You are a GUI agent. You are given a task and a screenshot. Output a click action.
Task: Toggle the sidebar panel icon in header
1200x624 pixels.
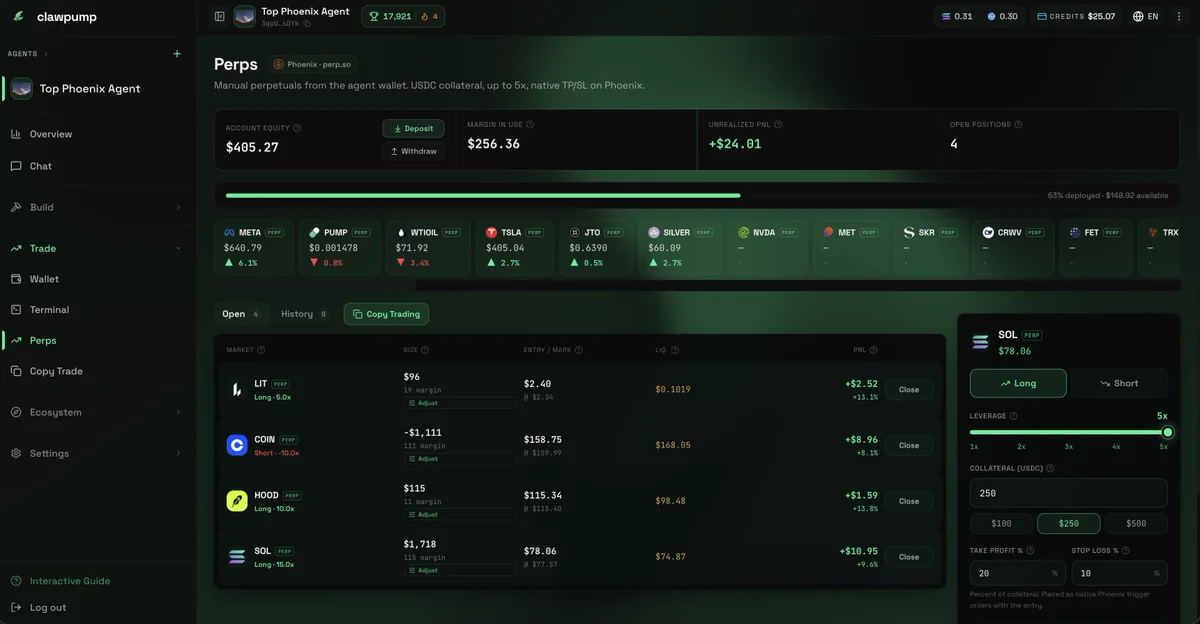(x=220, y=16)
